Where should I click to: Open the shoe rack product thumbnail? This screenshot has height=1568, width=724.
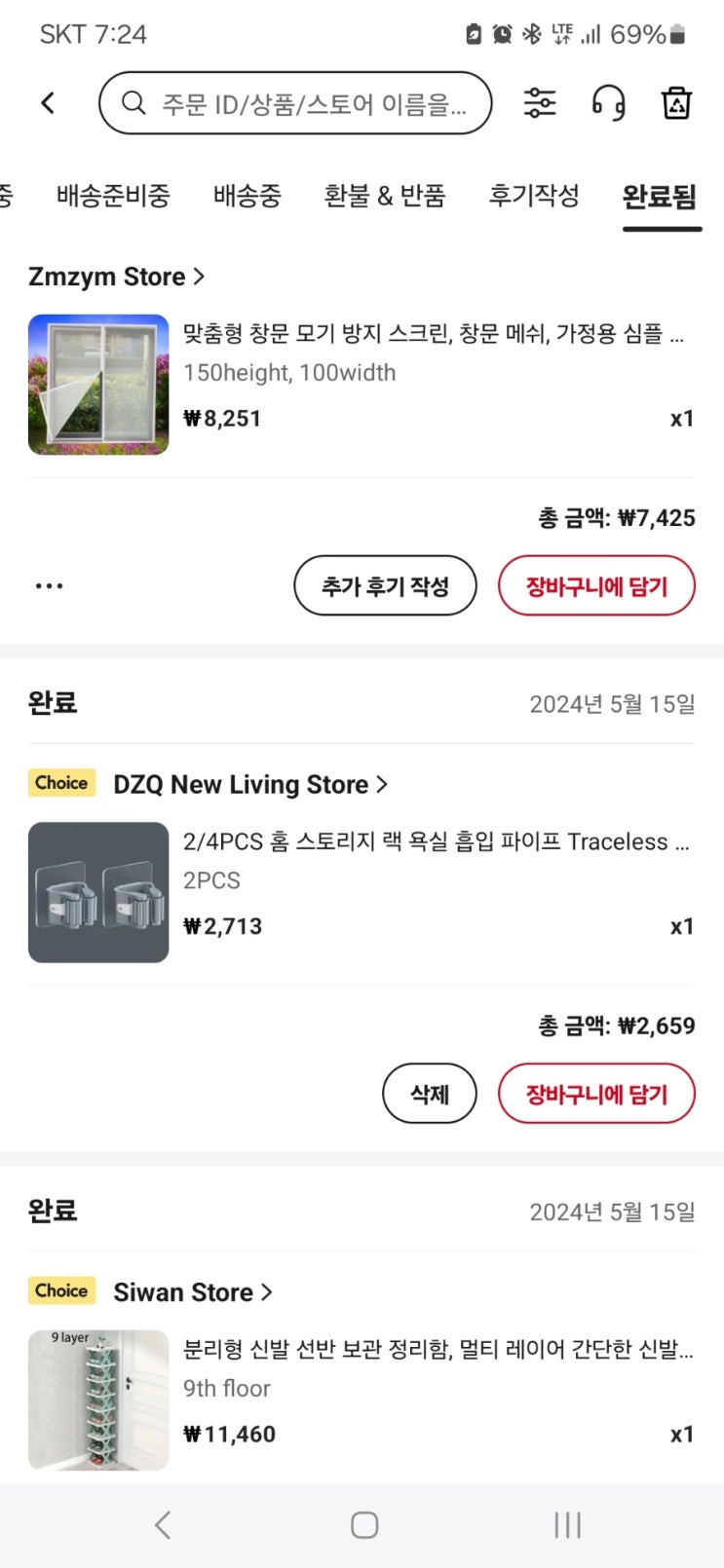click(98, 1400)
